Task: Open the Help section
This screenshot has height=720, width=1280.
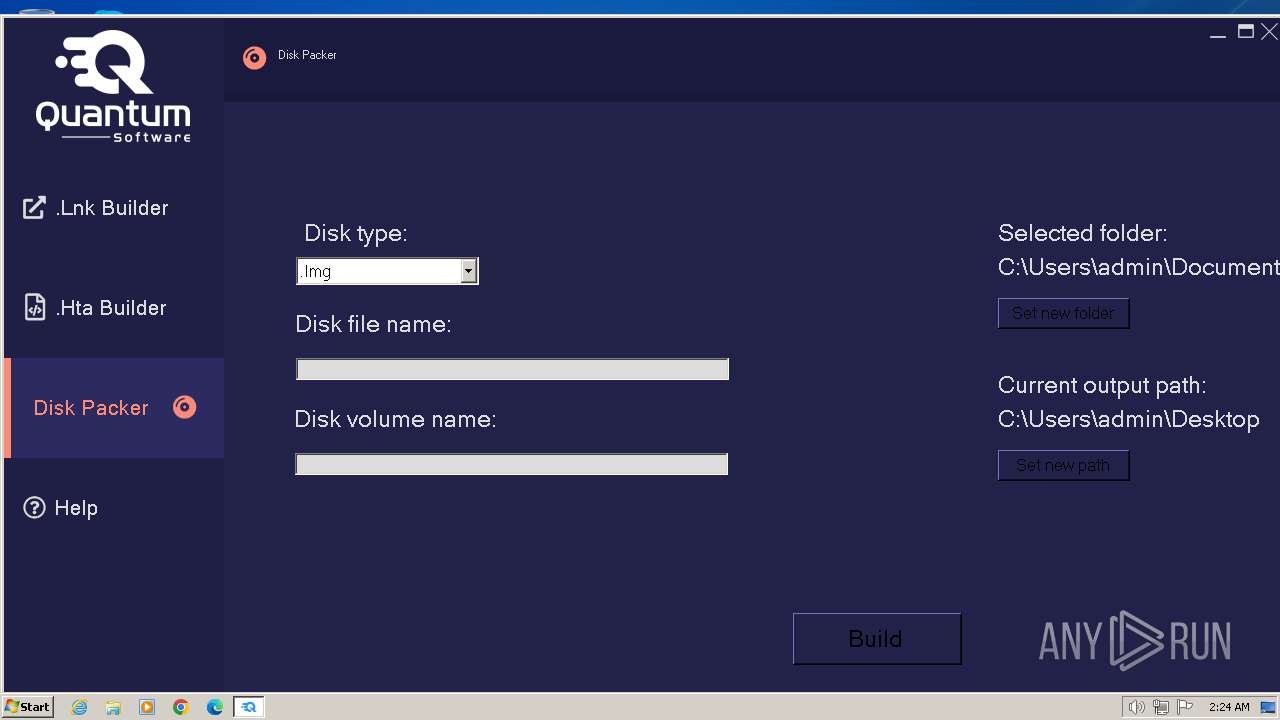Action: (x=114, y=508)
